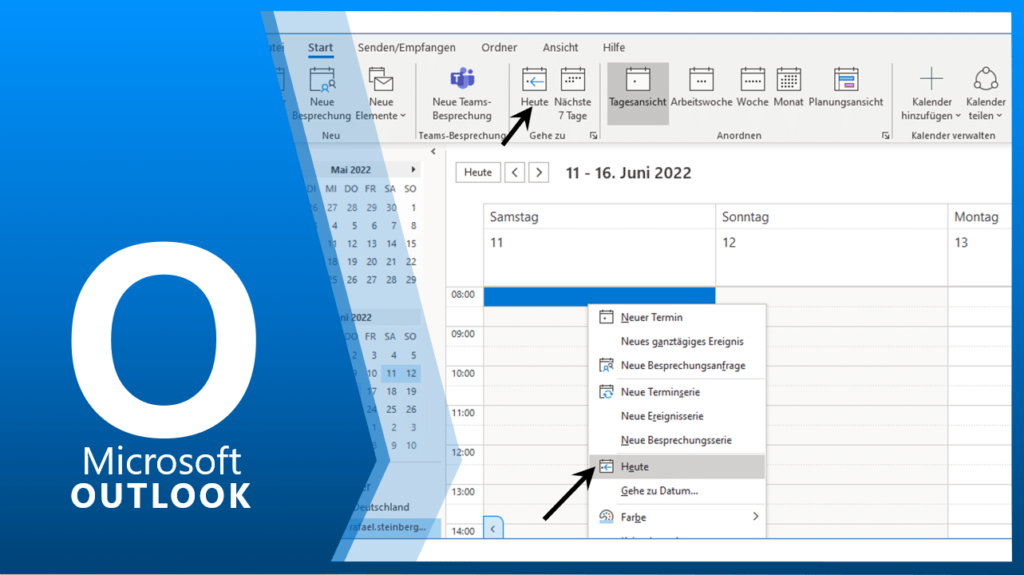Advance the Mai 2022 mini calendar to next month
Image resolution: width=1024 pixels, height=575 pixels.
[x=413, y=169]
